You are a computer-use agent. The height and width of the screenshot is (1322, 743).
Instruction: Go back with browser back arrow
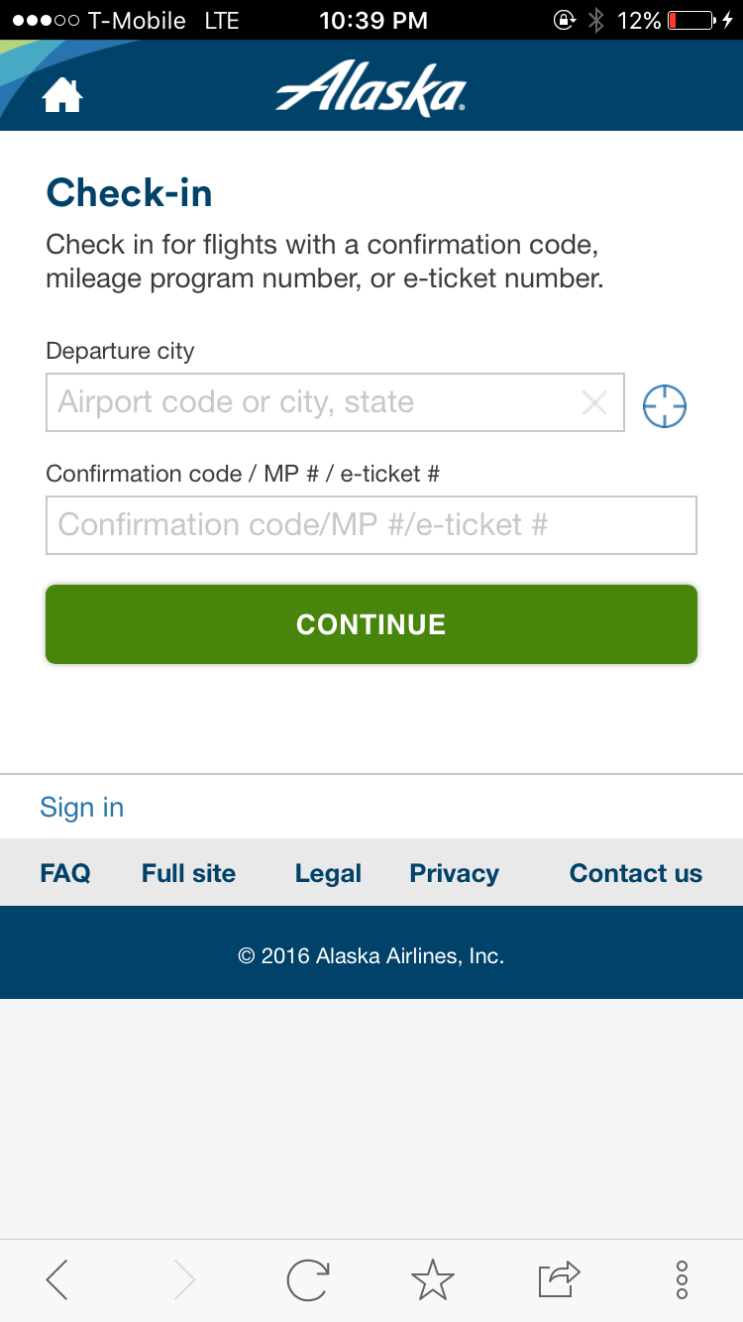(57, 1280)
